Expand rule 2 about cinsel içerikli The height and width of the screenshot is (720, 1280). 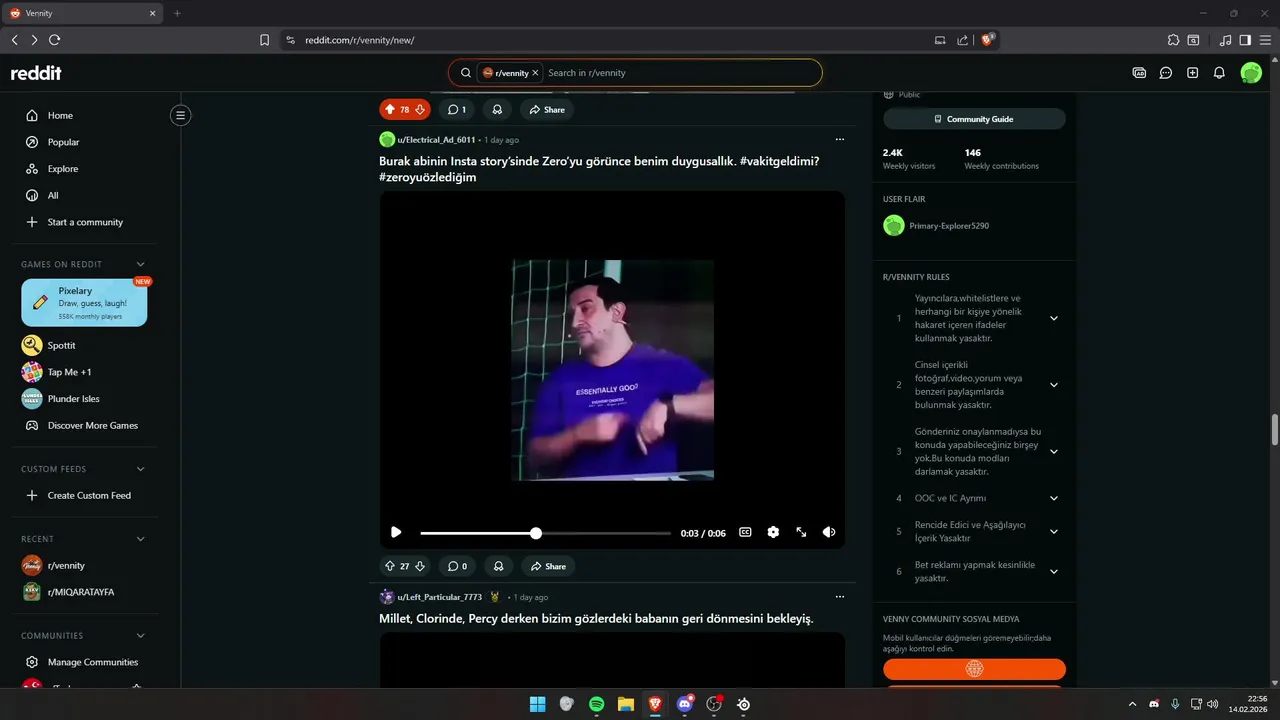click(1054, 385)
